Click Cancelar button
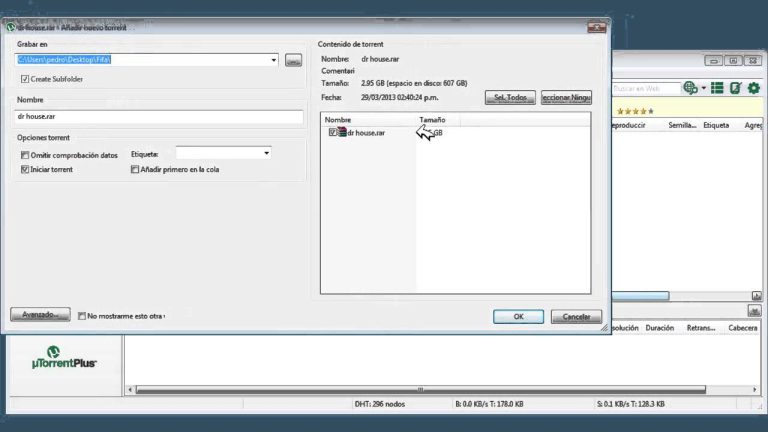Screen dimensions: 768x432 pos(576,316)
